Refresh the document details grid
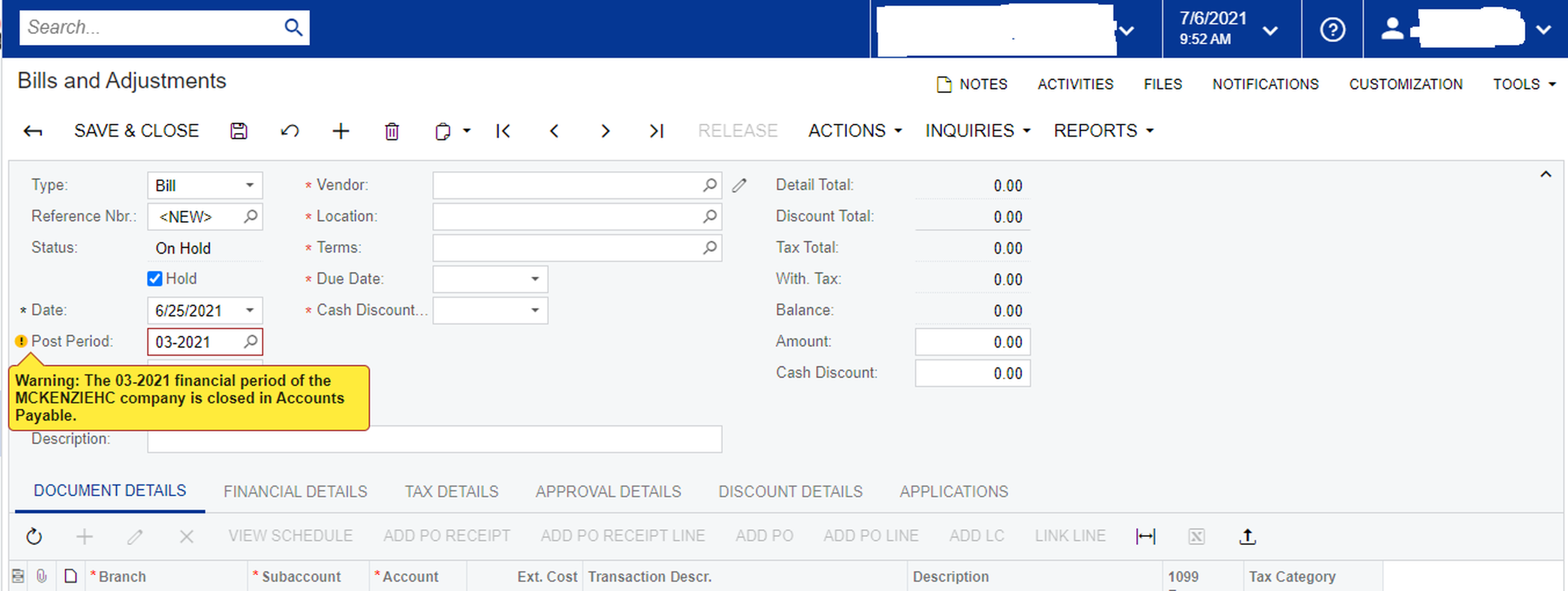Screen dimensions: 1568x591 [34, 536]
